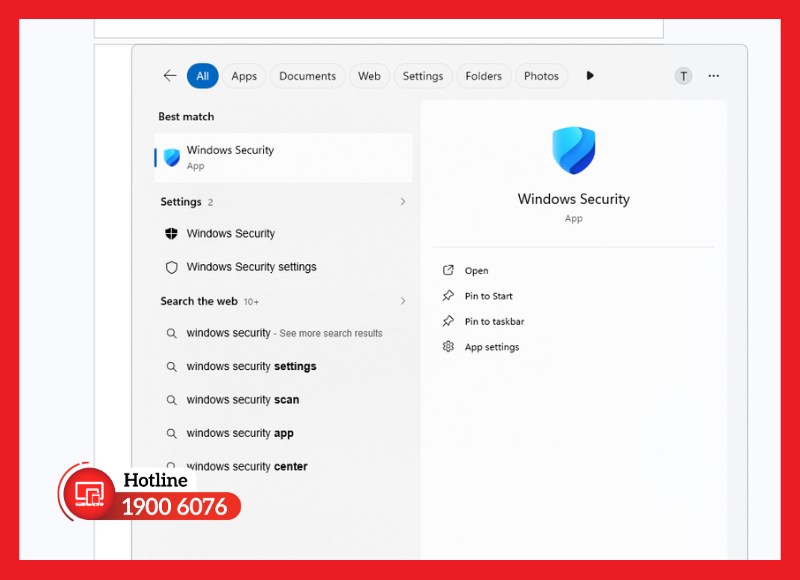Switch to the Folders filter tab
This screenshot has width=800, height=580.
pos(483,76)
